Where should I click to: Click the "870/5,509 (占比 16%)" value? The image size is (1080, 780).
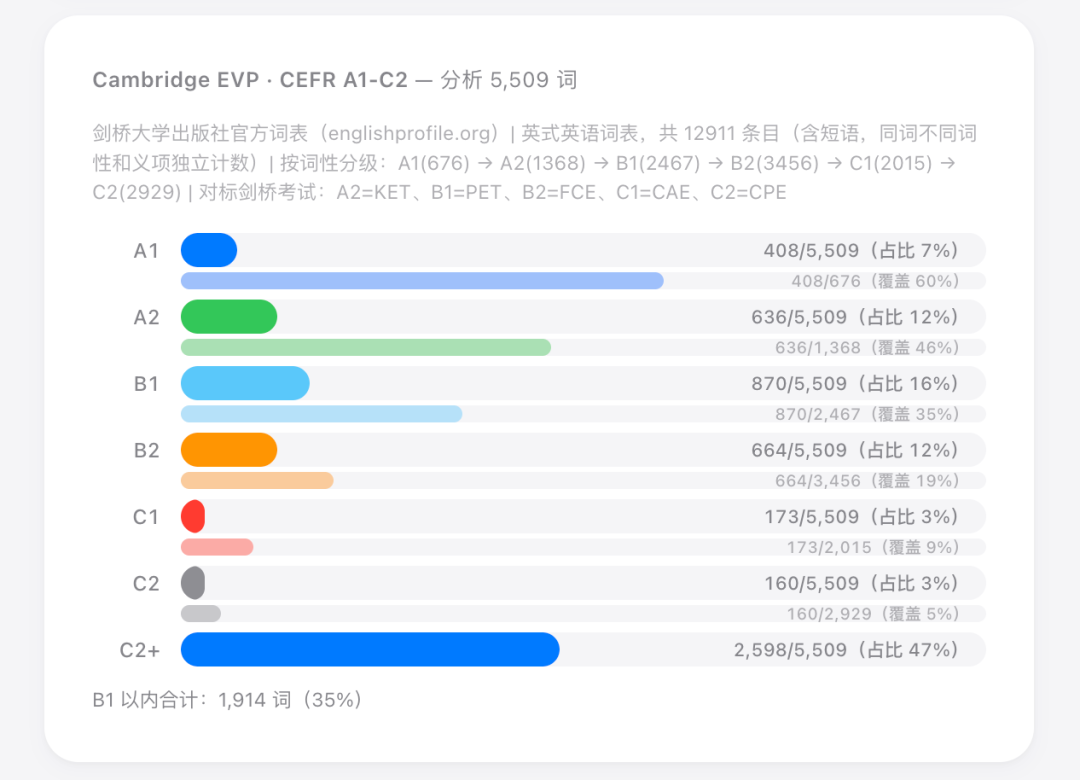tap(854, 383)
